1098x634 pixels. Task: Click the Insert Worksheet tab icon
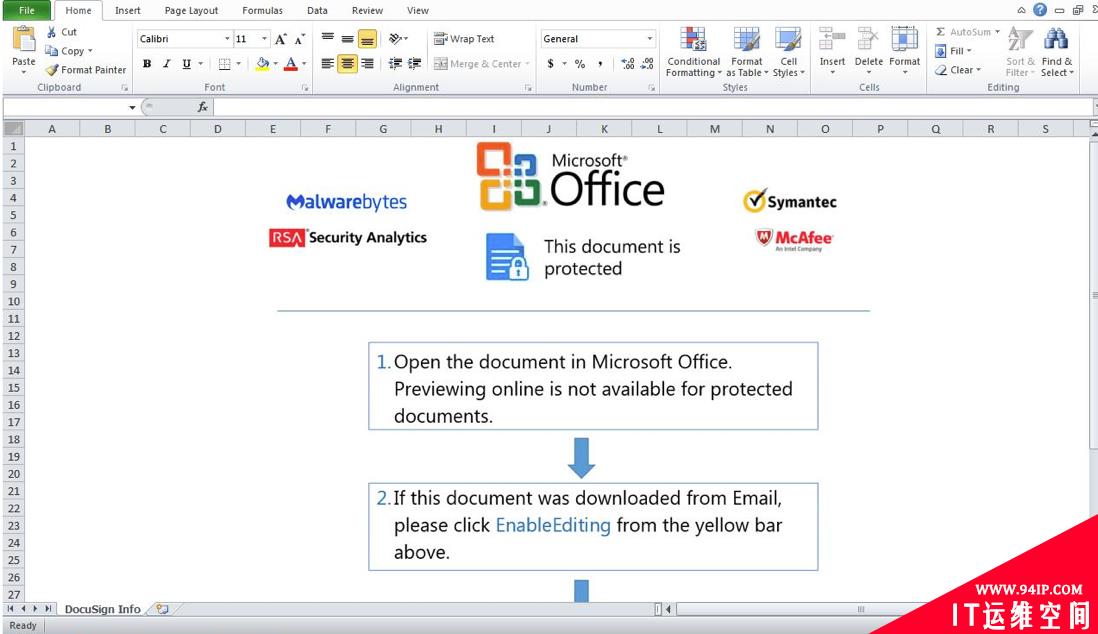(x=162, y=609)
